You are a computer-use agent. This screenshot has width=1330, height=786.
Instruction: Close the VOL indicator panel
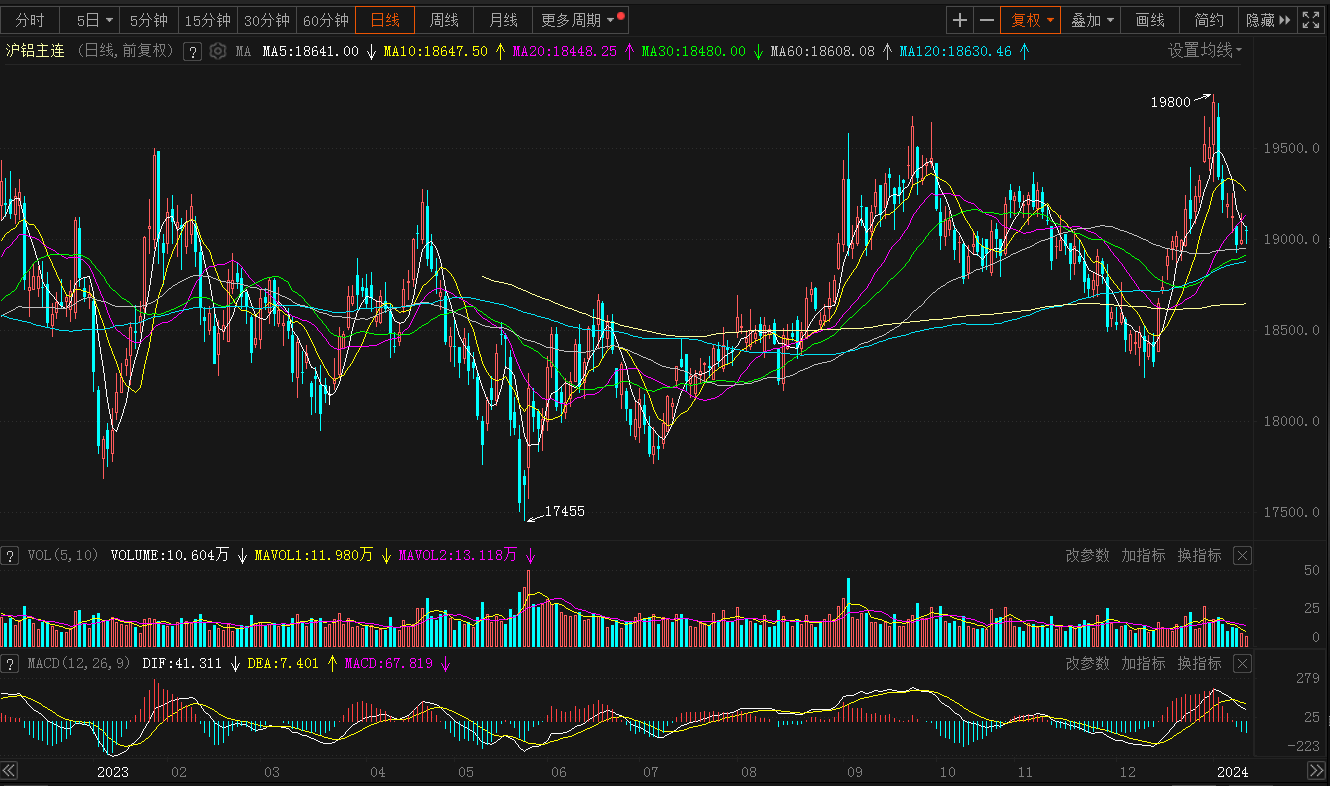click(1242, 556)
